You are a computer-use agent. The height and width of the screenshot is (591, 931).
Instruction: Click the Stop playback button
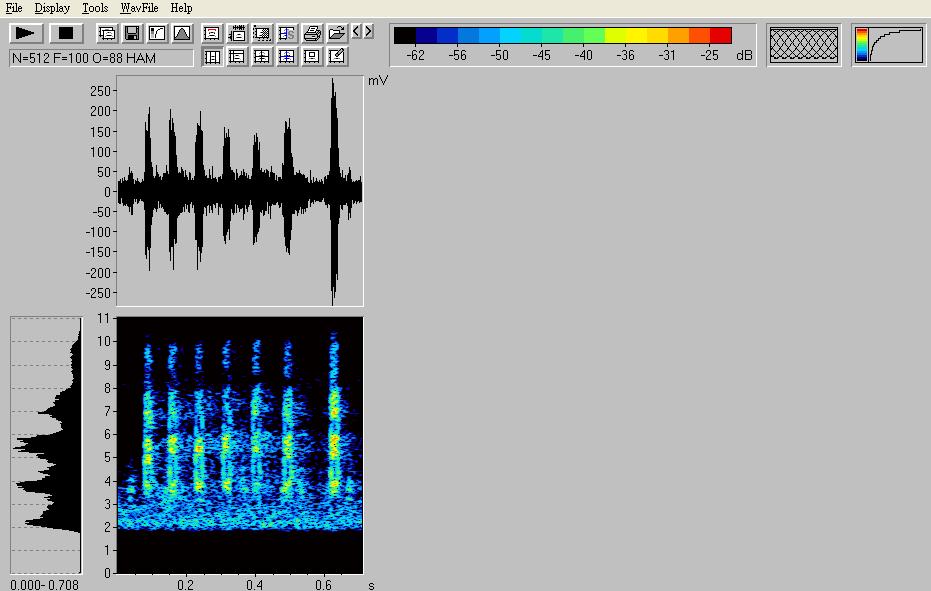[67, 33]
